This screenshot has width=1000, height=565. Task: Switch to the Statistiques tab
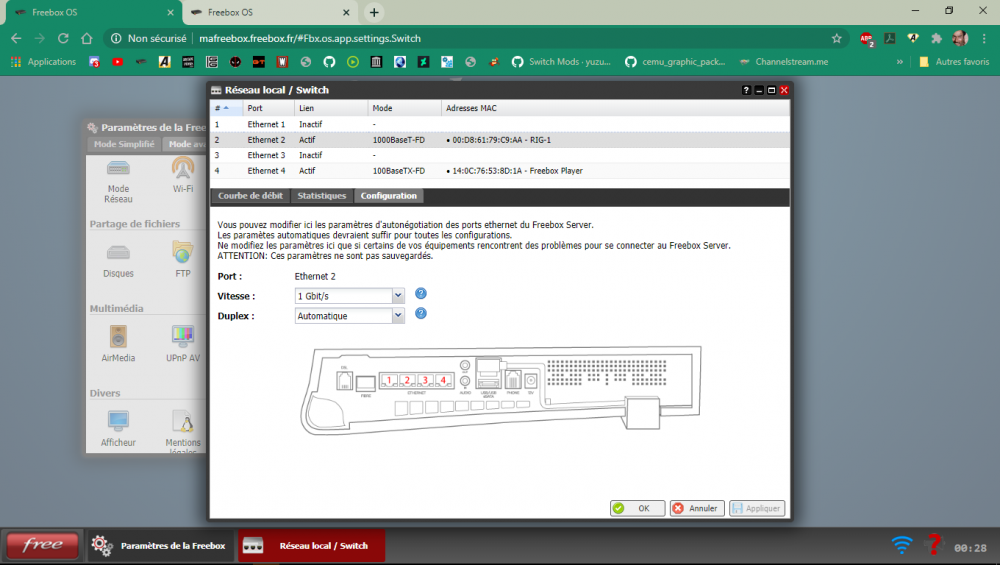pyautogui.click(x=322, y=196)
